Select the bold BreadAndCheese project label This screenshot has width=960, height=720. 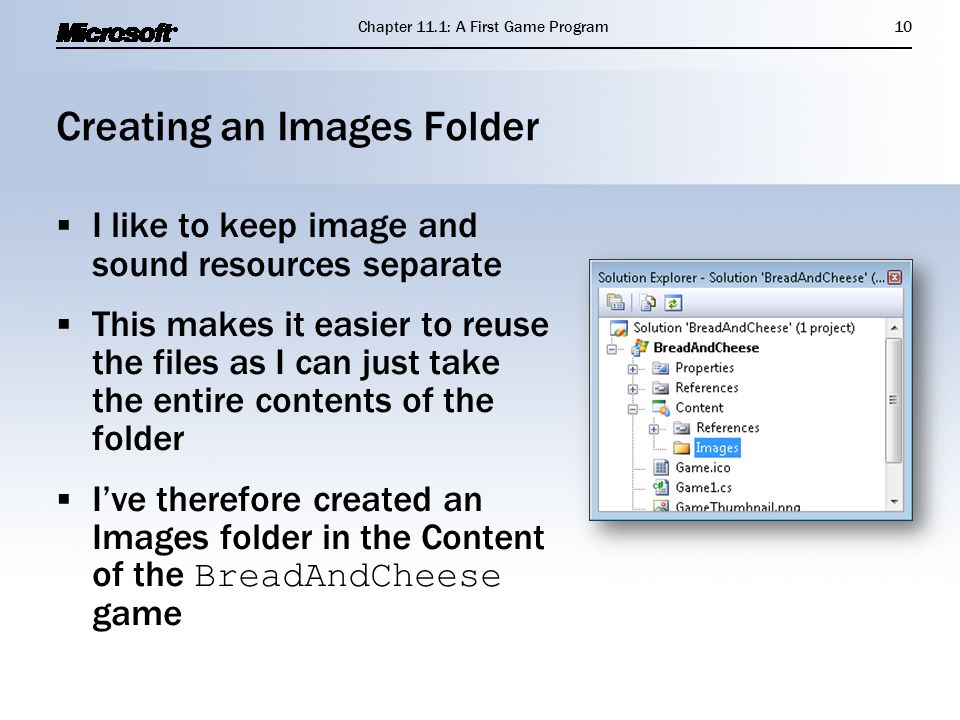point(706,348)
